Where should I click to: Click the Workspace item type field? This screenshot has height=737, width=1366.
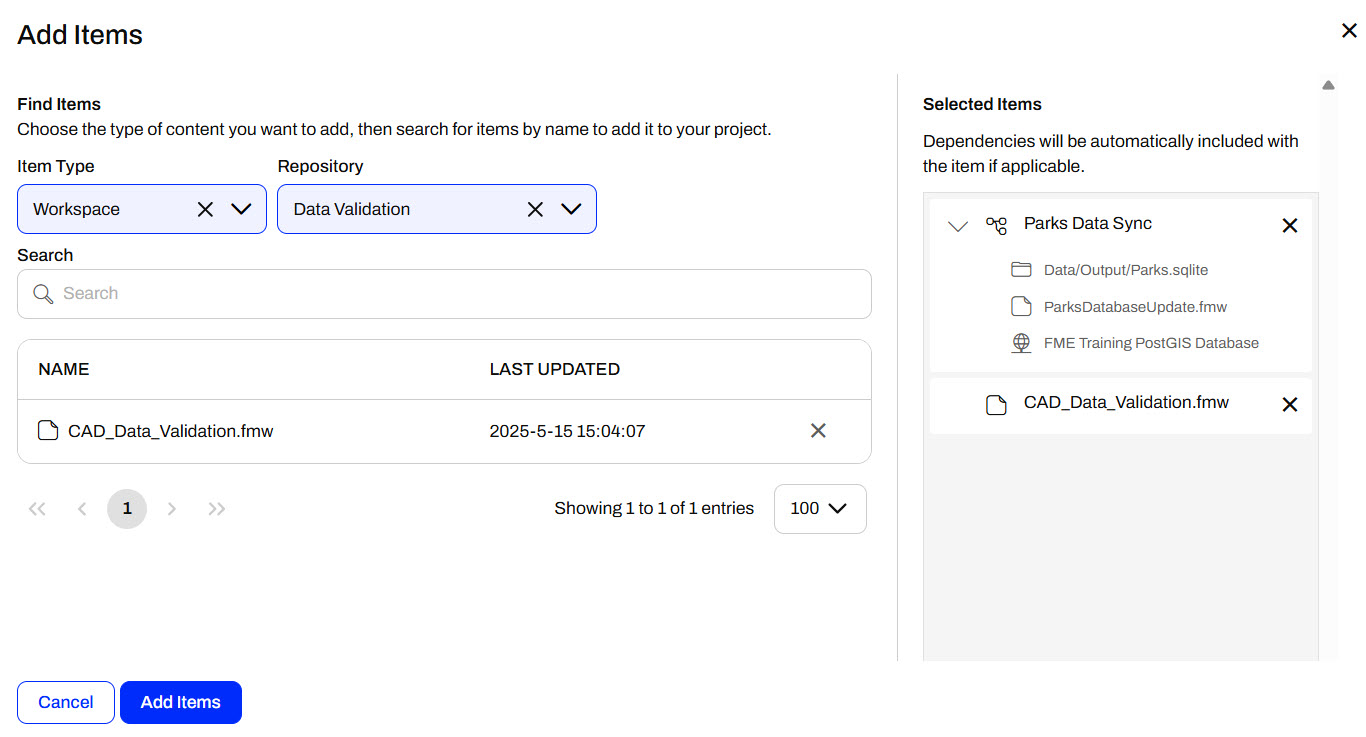[x=142, y=209]
